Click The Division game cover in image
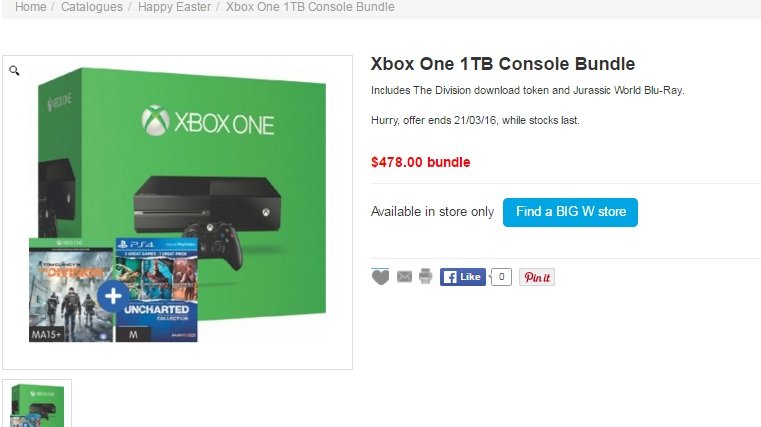The image size is (761, 427). coord(71,290)
